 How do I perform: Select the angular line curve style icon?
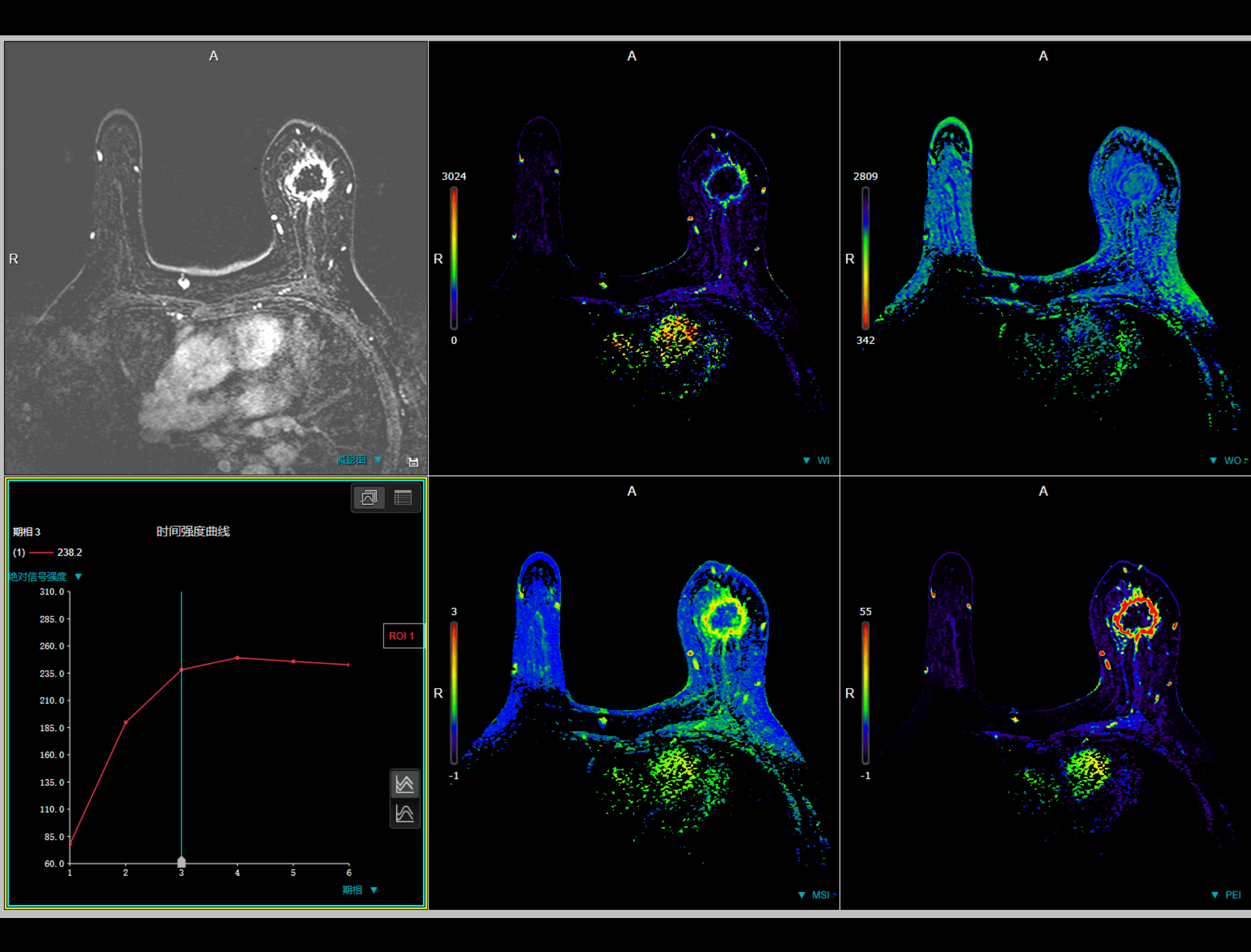[405, 784]
